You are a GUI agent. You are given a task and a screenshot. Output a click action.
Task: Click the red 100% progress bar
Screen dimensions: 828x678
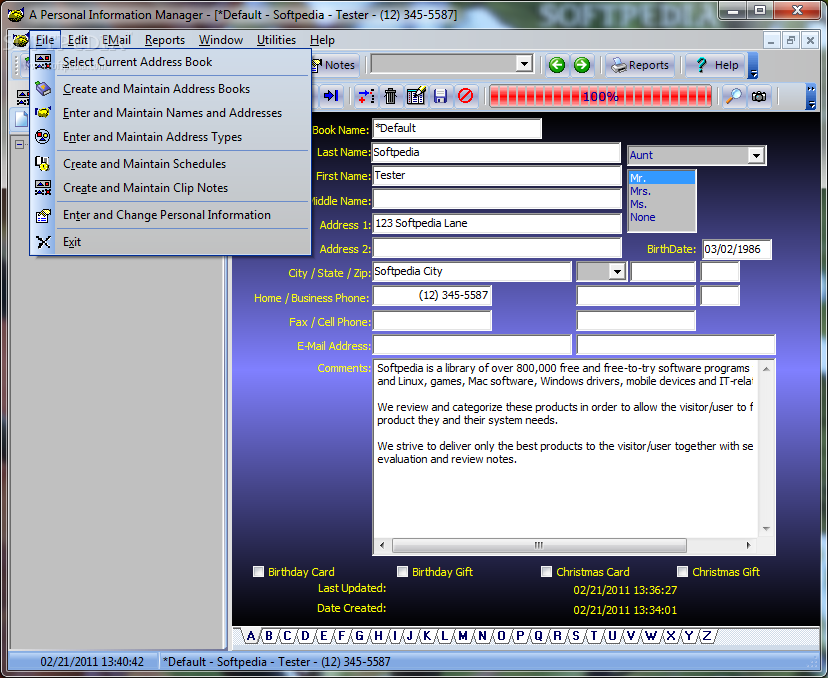[x=600, y=96]
